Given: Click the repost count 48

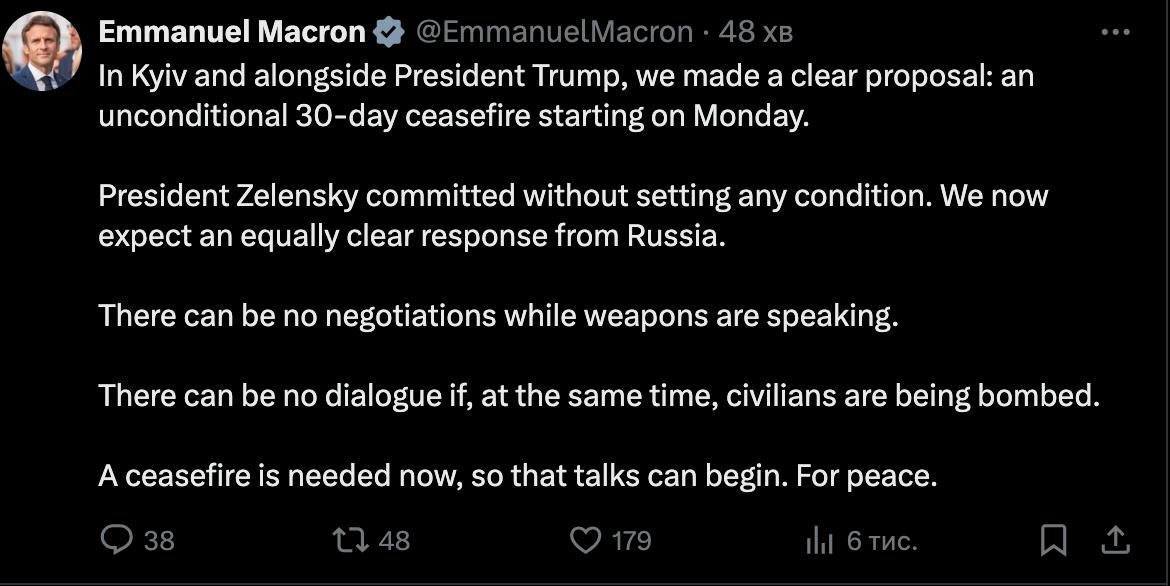Looking at the screenshot, I should 395,541.
